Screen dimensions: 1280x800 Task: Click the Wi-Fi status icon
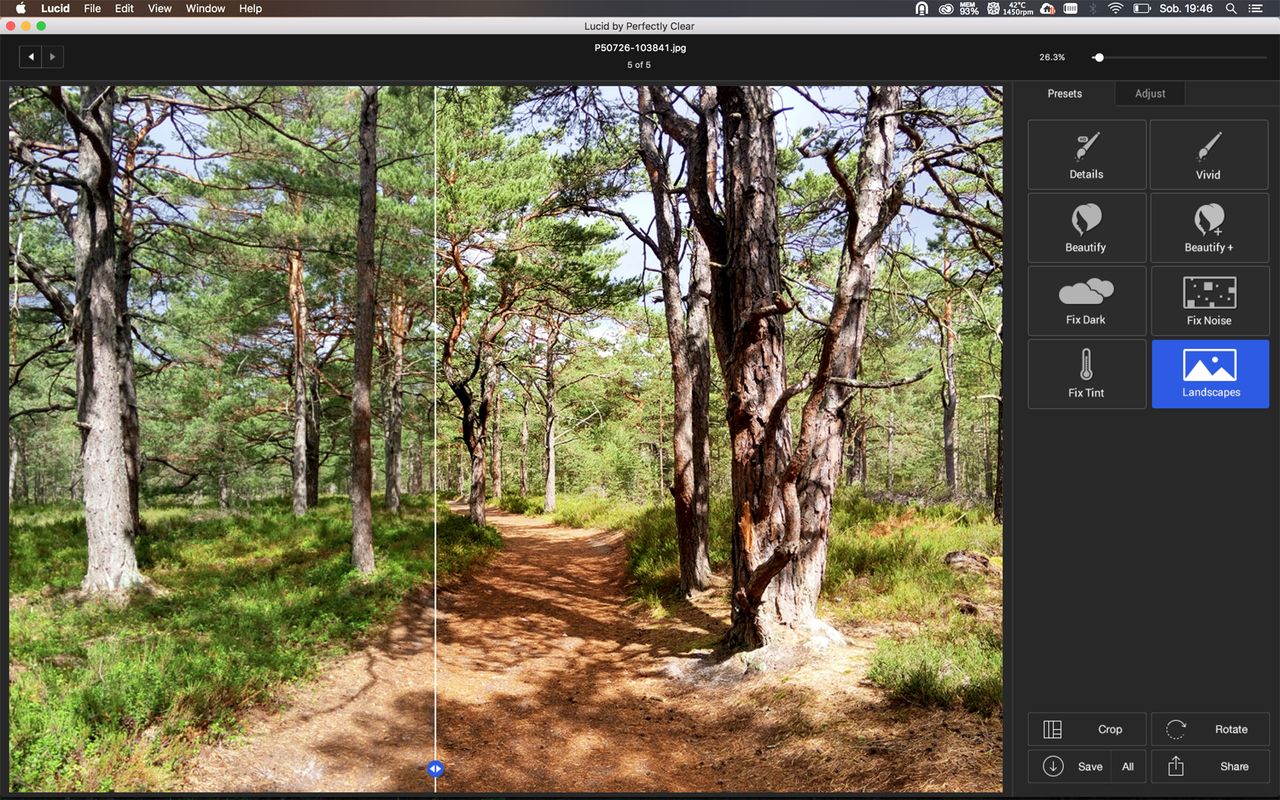(1116, 8)
